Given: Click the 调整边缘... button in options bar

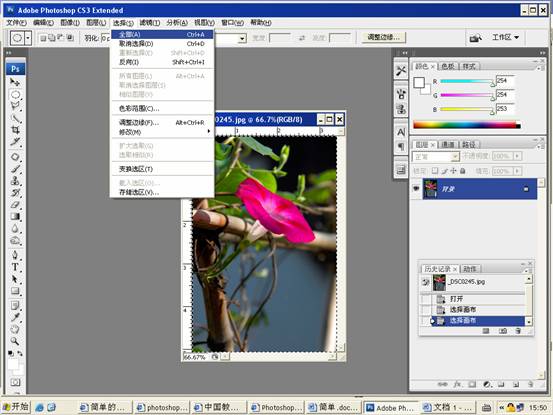Looking at the screenshot, I should (383, 37).
